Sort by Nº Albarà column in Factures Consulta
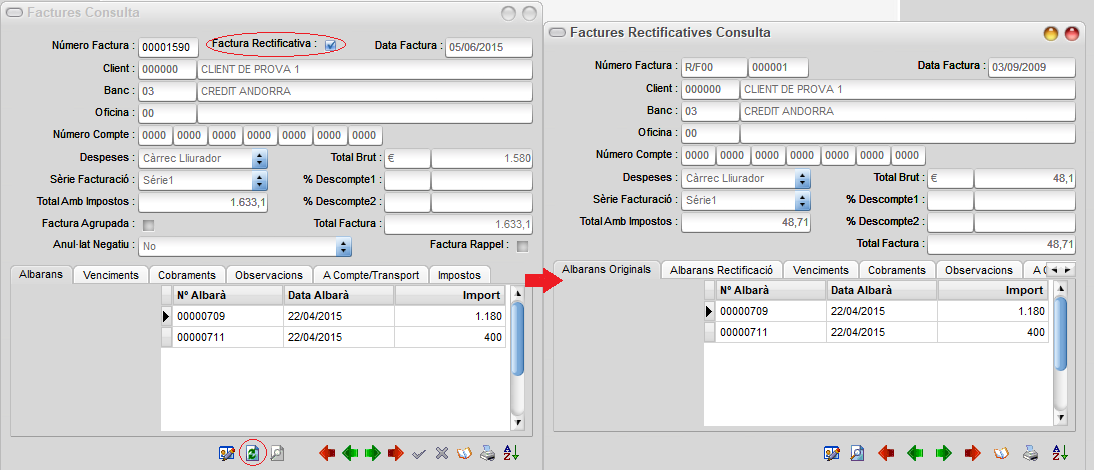The height and width of the screenshot is (470, 1094). 227,294
